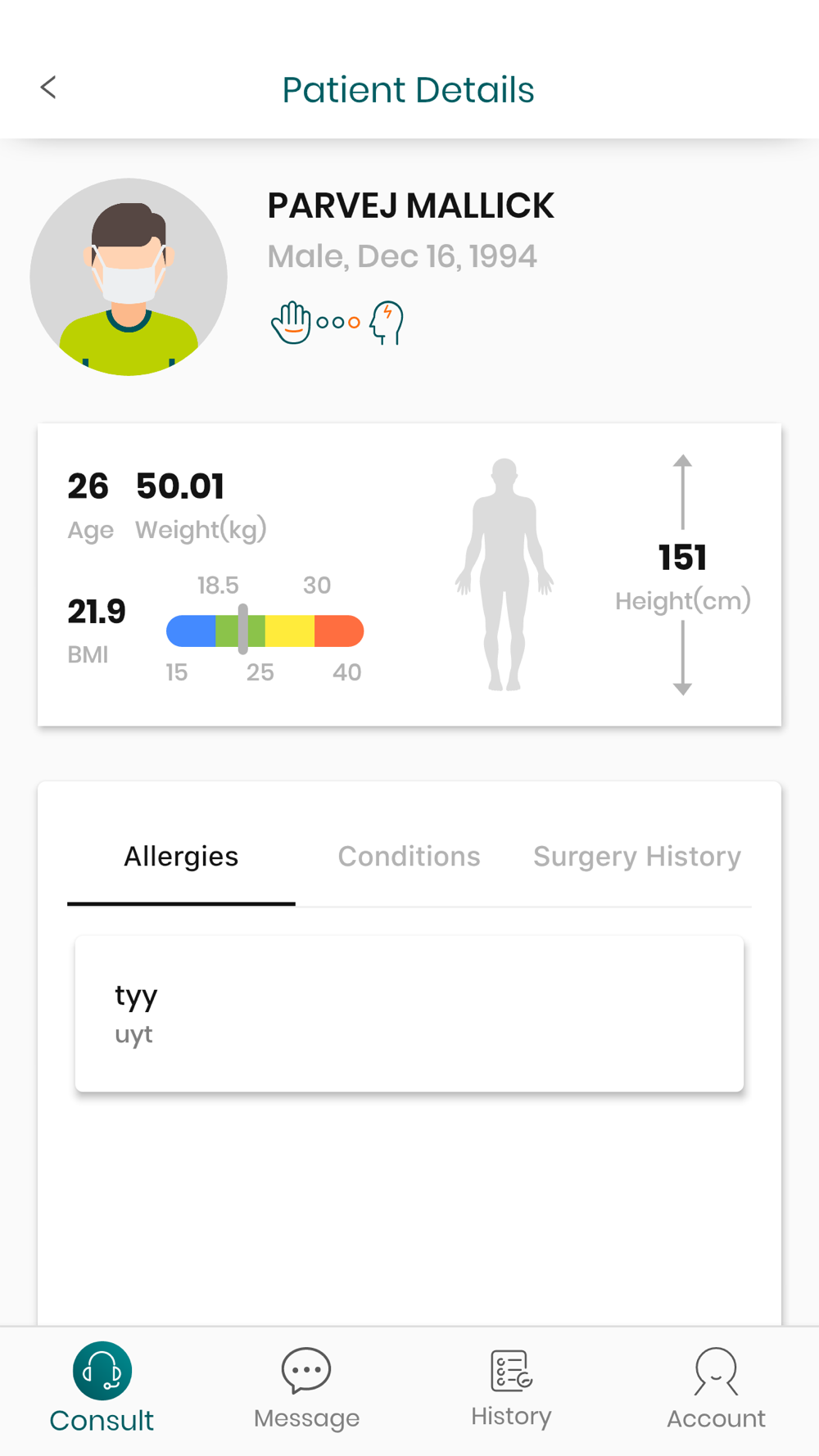819x1456 pixels.
Task: Tap the patient avatar picture
Action: coord(129,277)
